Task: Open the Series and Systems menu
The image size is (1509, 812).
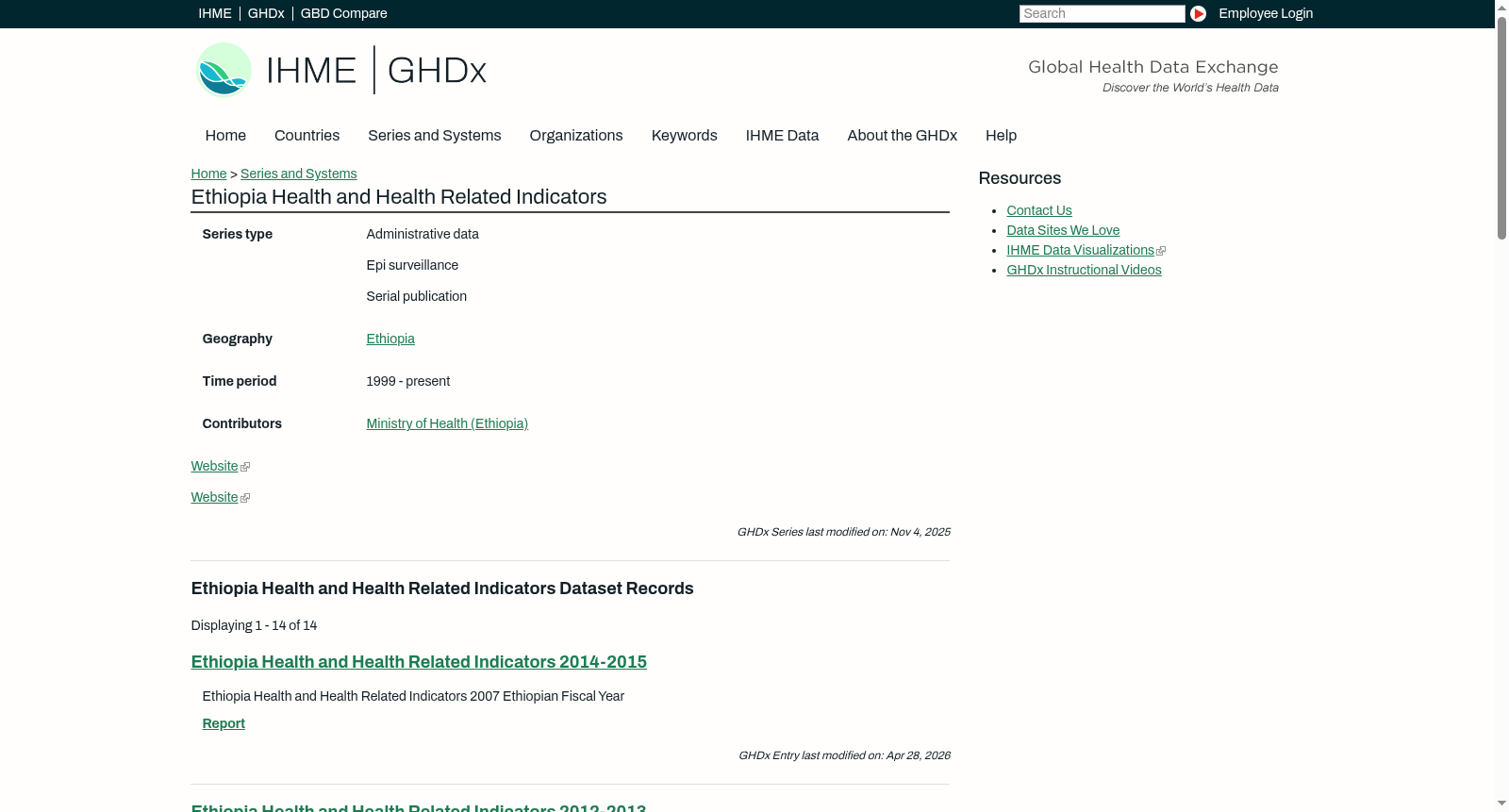Action: (434, 136)
